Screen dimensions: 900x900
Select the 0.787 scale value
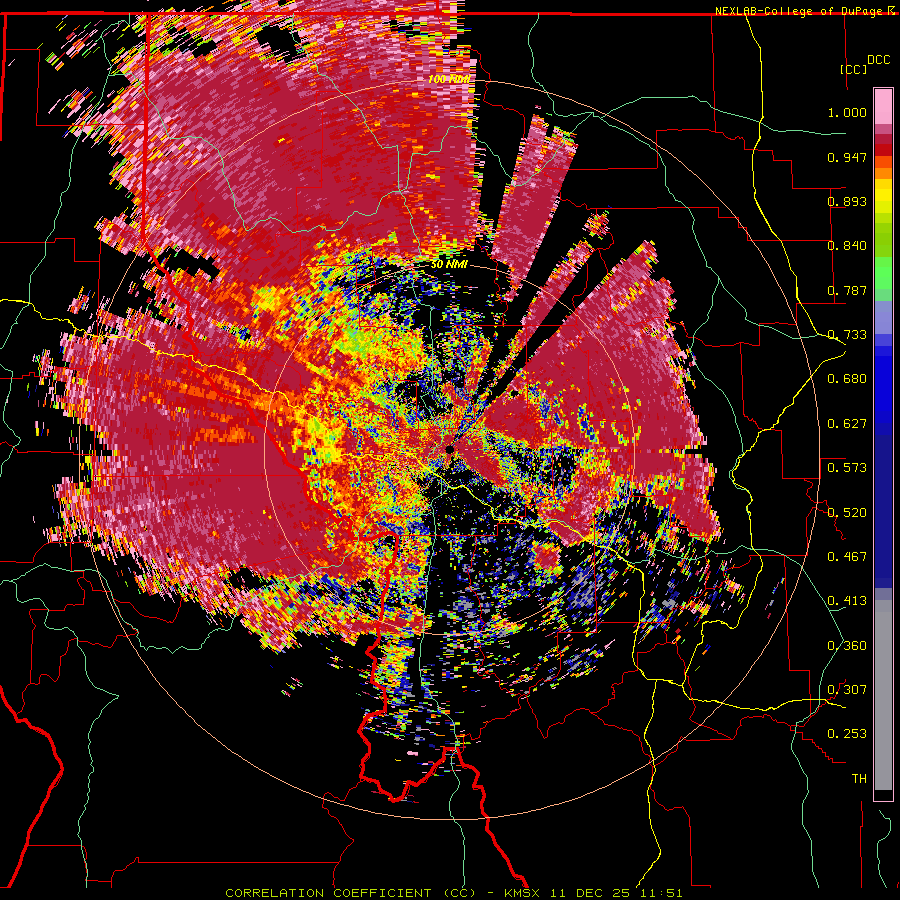pyautogui.click(x=847, y=290)
